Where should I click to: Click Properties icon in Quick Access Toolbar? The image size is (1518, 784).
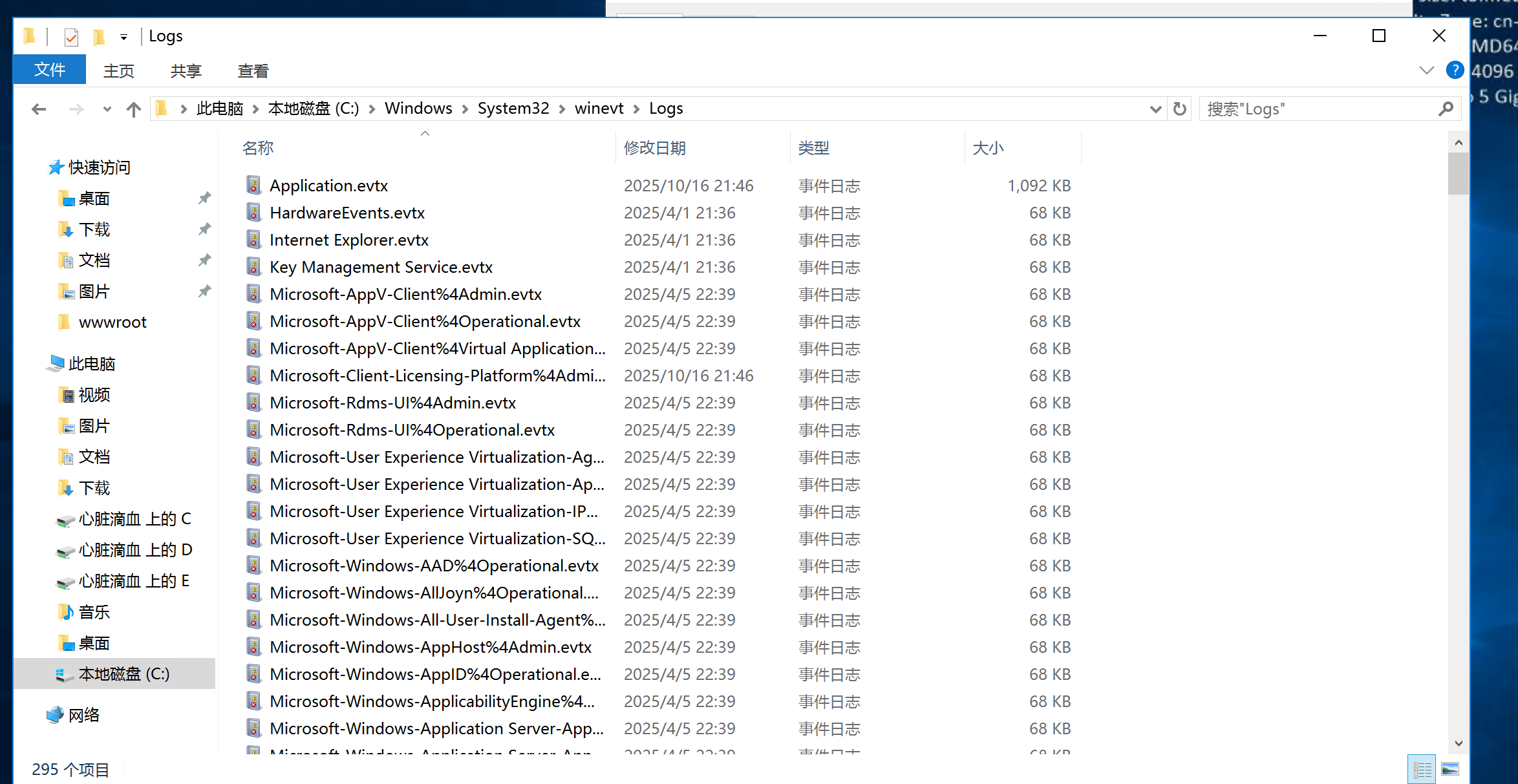[71, 37]
